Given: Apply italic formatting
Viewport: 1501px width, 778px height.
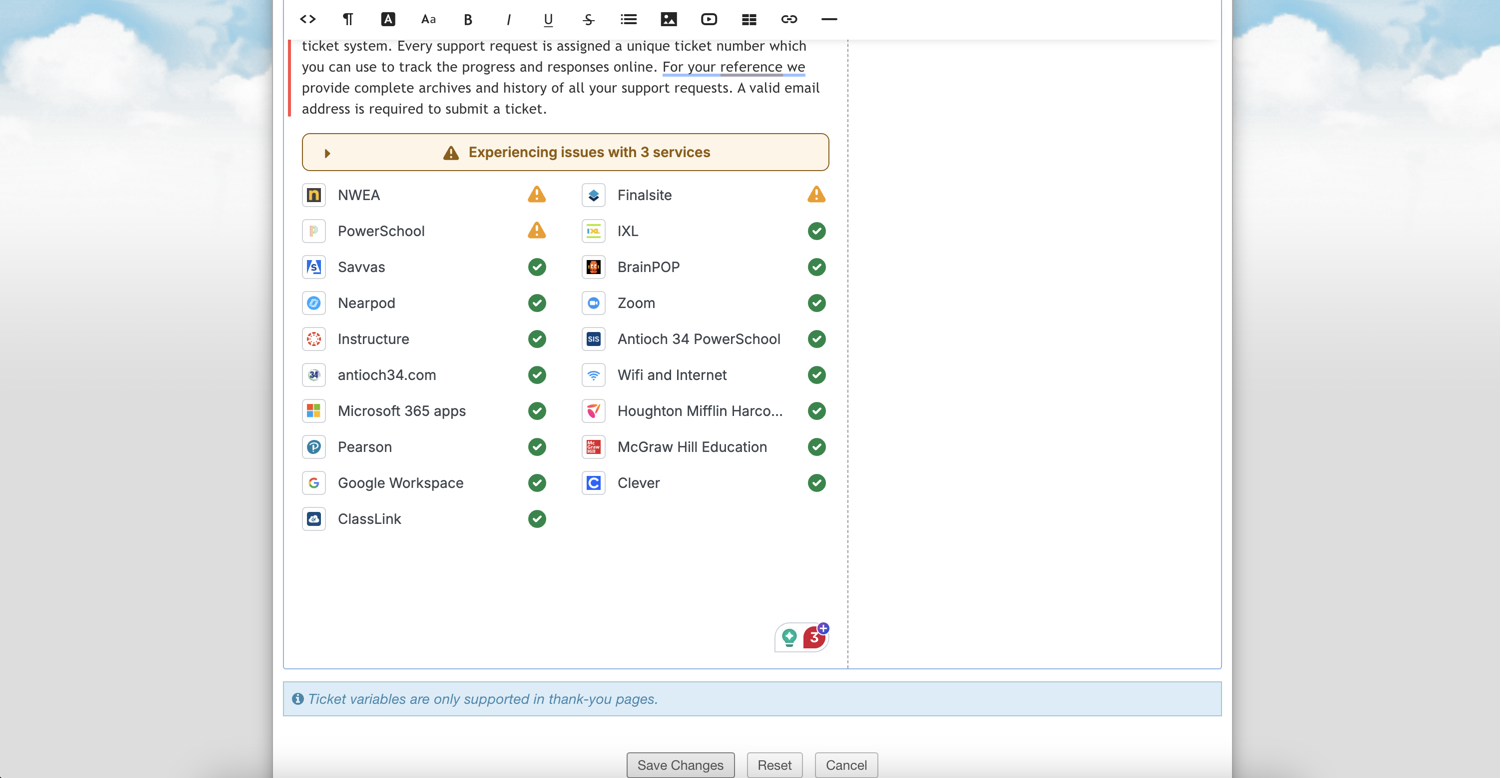Looking at the screenshot, I should click(x=508, y=19).
